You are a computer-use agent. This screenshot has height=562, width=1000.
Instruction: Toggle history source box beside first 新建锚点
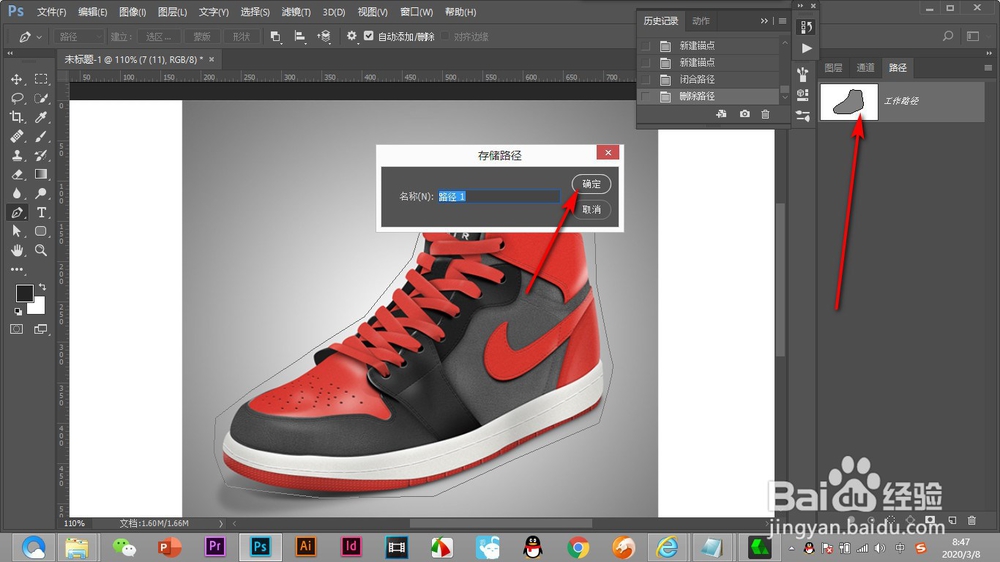(x=646, y=46)
